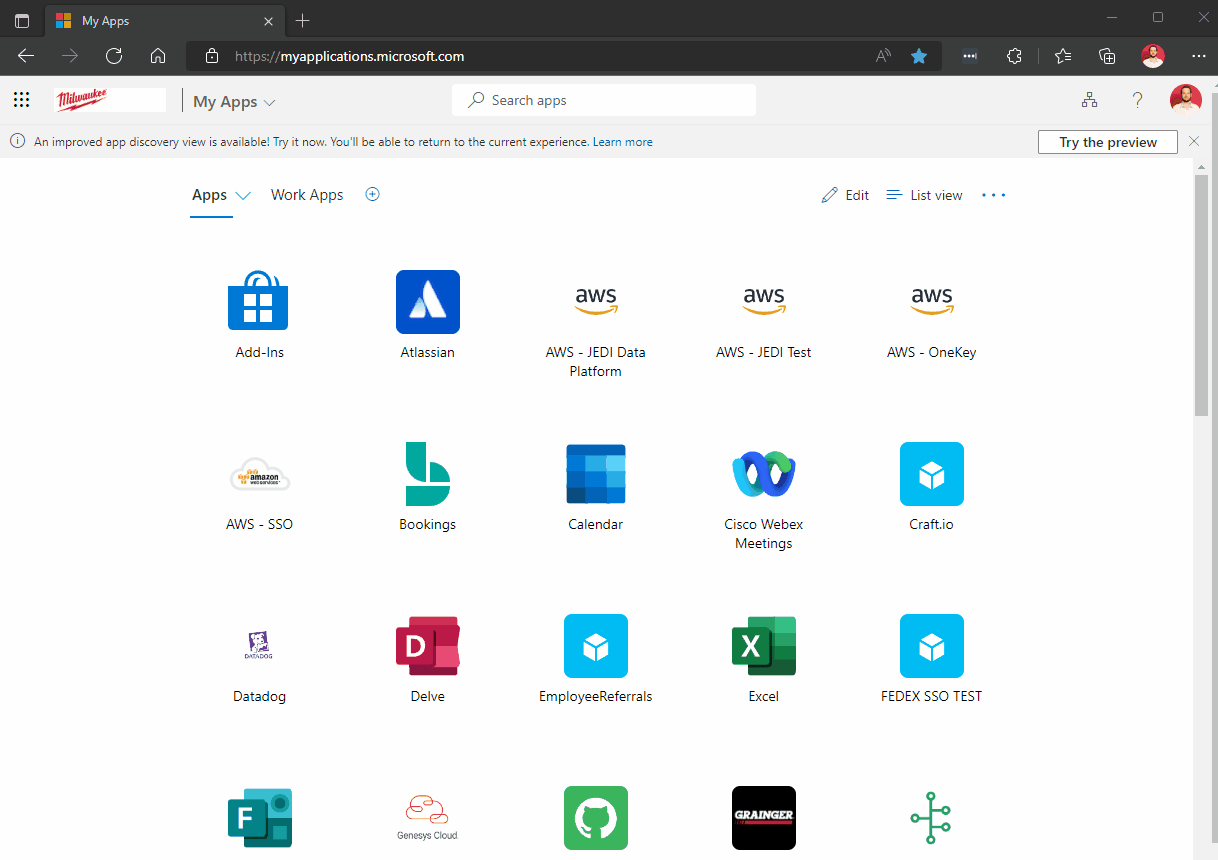This screenshot has width=1218, height=860.
Task: Open the Craft.io app icon
Action: click(932, 474)
